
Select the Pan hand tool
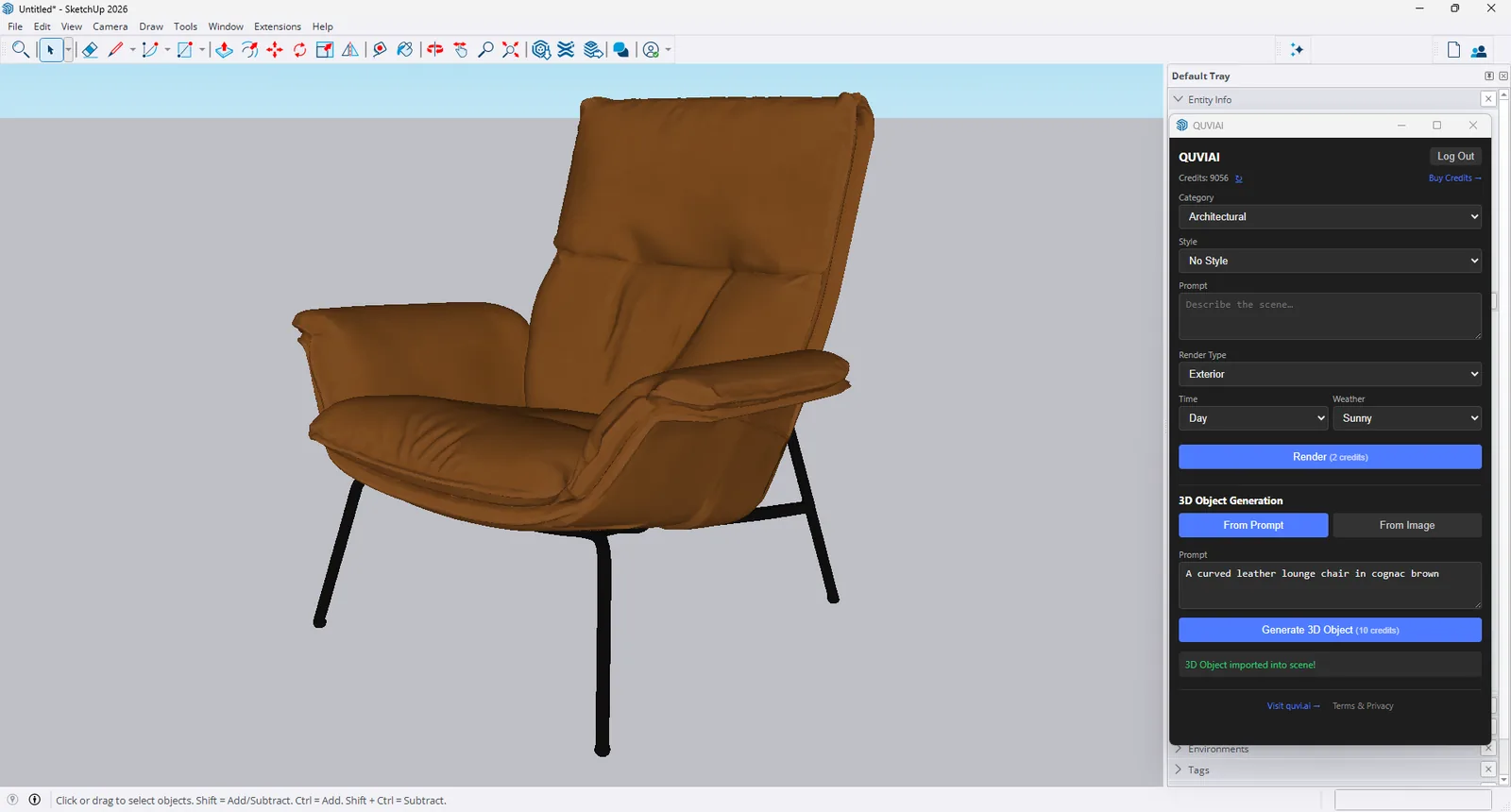pos(461,50)
